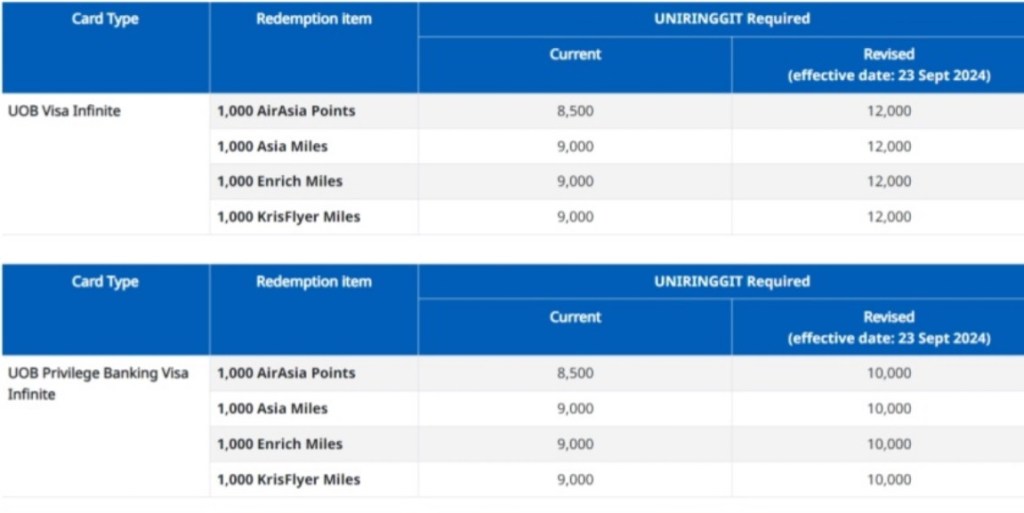Click the 8,500 current value in the Privilege Banking table

tap(575, 373)
